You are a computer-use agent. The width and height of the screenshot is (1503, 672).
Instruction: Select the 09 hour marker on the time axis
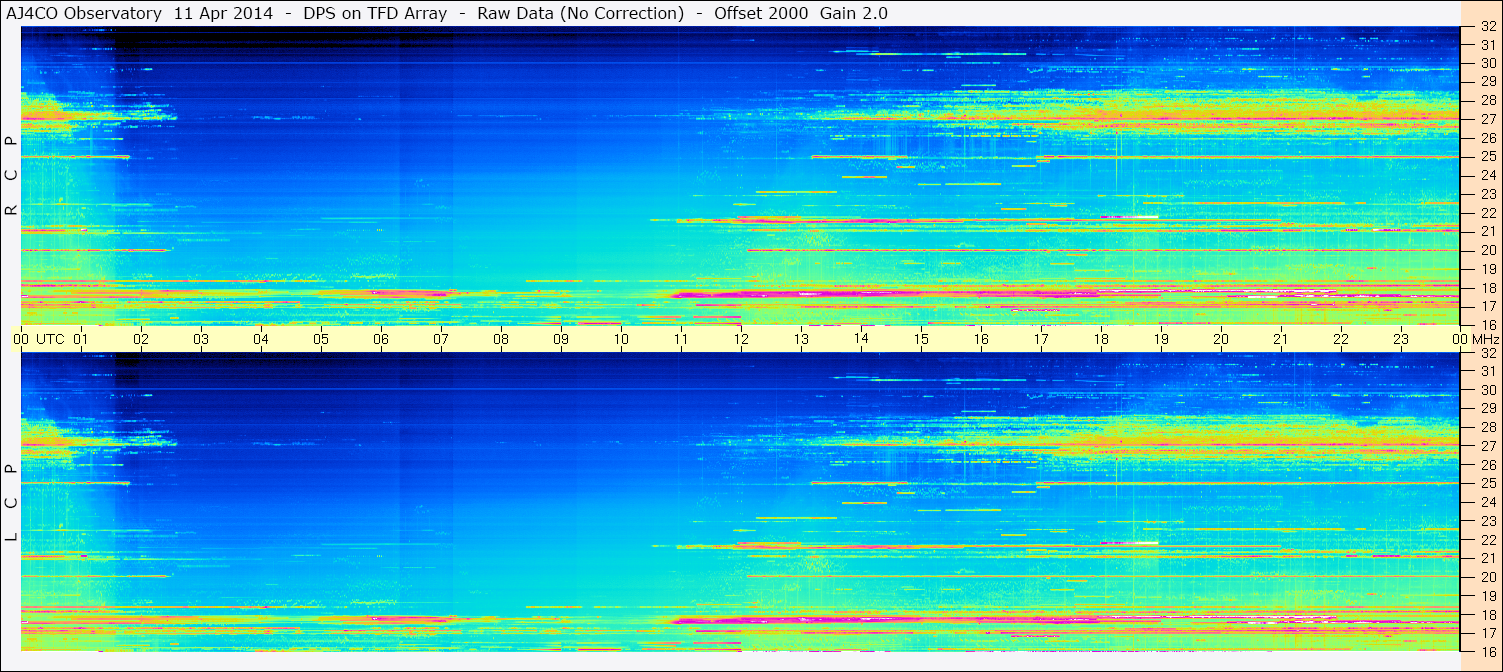coord(561,339)
